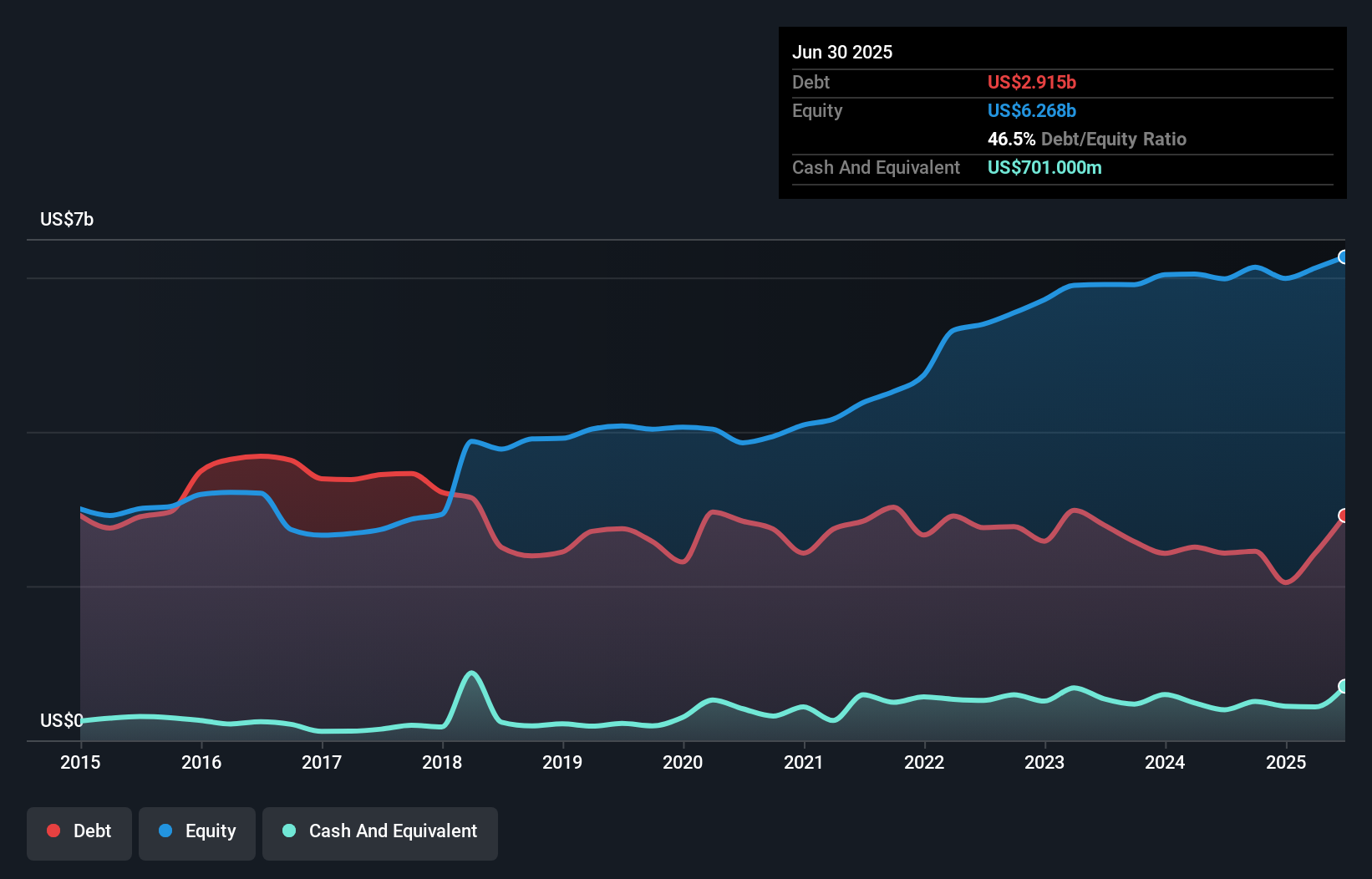Image resolution: width=1372 pixels, height=879 pixels.
Task: Select the 2025 x-axis label
Action: (x=1285, y=762)
